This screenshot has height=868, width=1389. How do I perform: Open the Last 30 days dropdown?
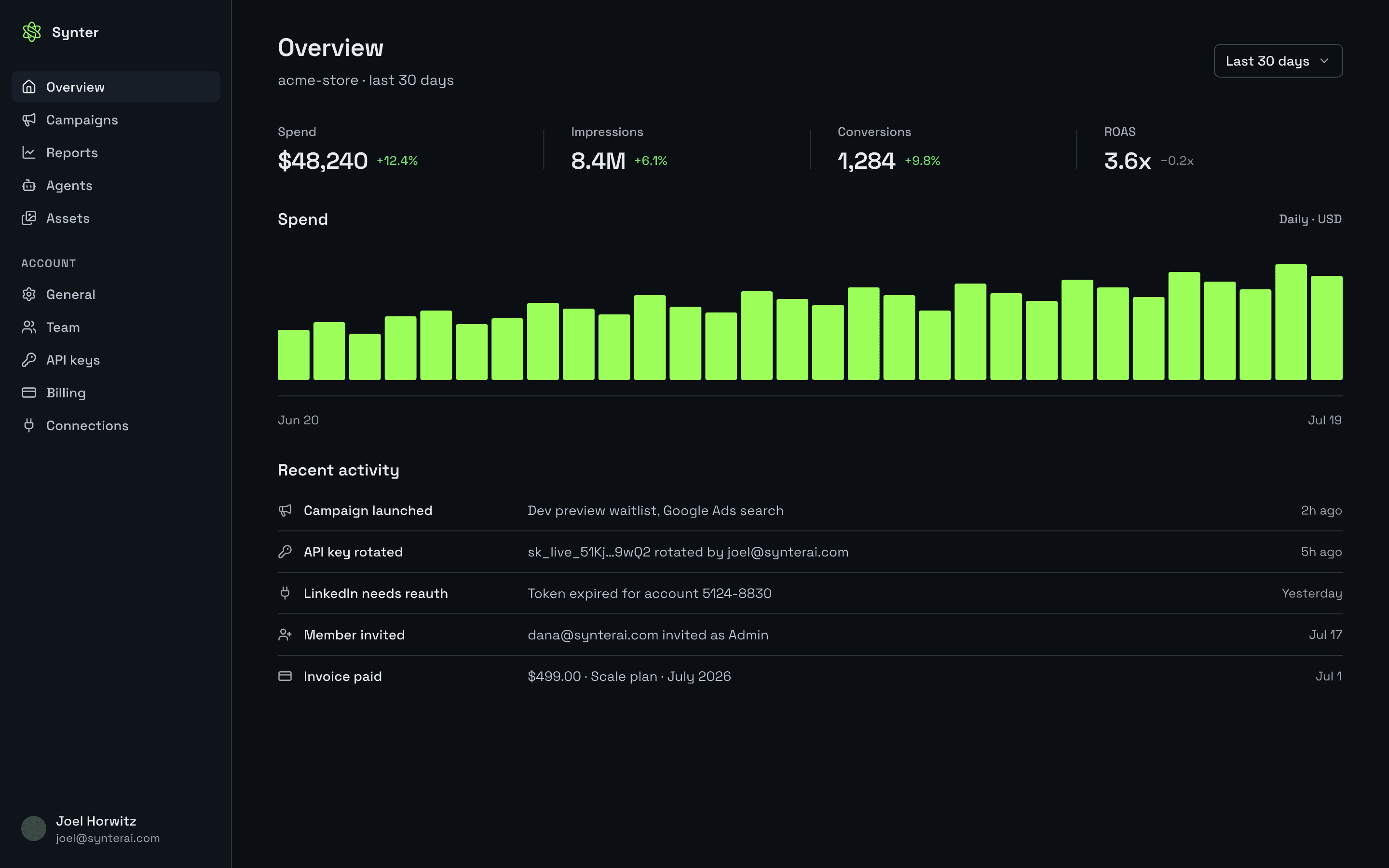point(1278,61)
